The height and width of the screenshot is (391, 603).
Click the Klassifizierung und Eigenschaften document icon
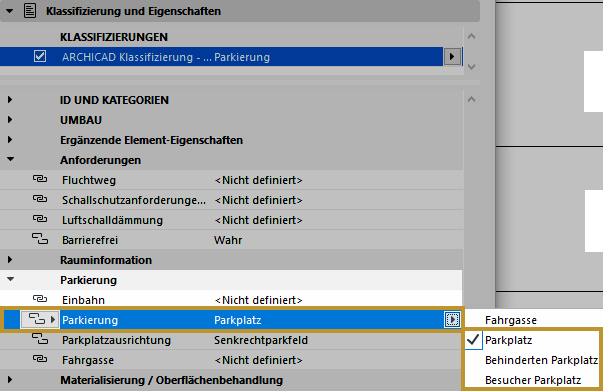click(30, 11)
